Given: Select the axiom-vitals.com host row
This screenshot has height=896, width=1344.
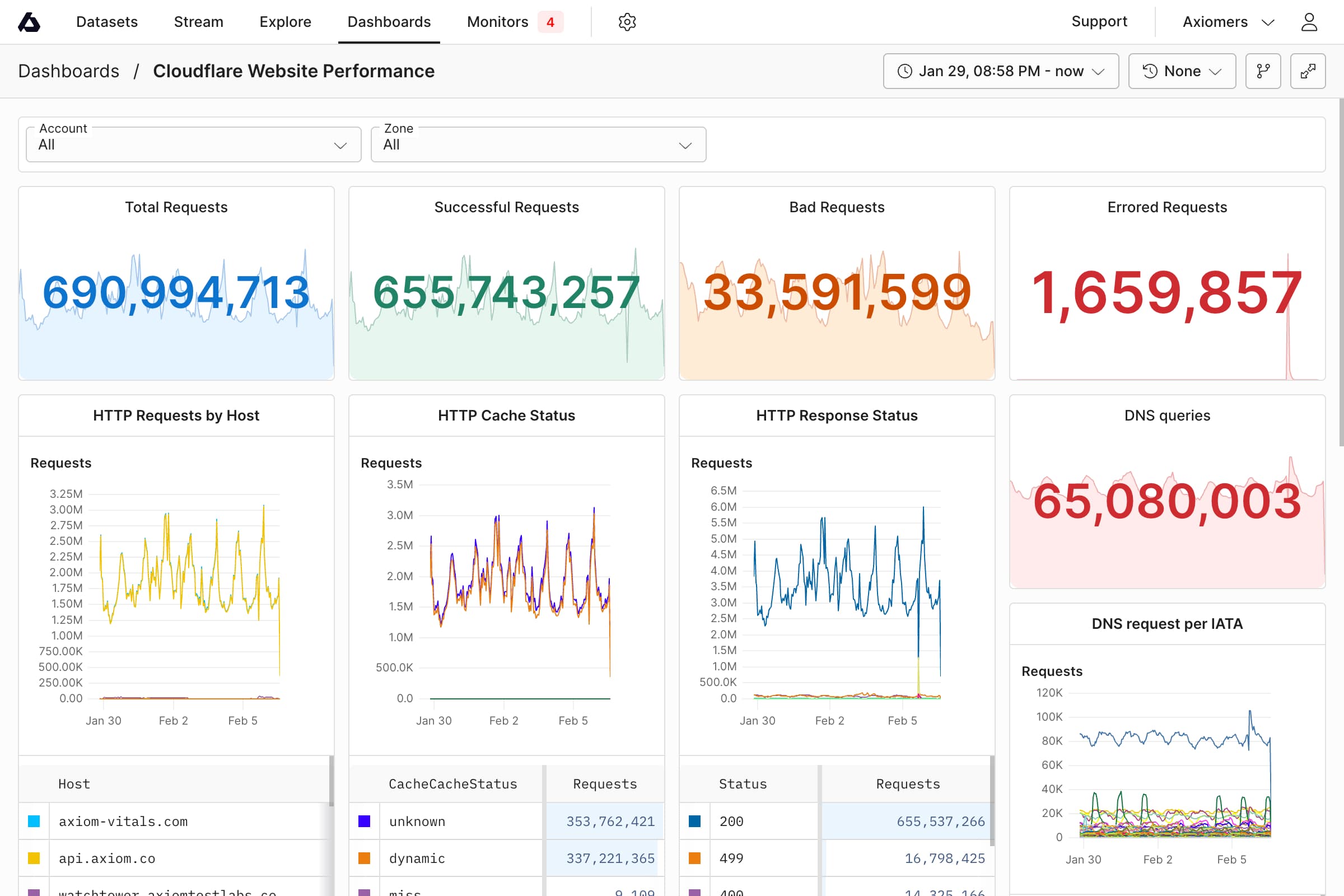Looking at the screenshot, I should (x=174, y=821).
